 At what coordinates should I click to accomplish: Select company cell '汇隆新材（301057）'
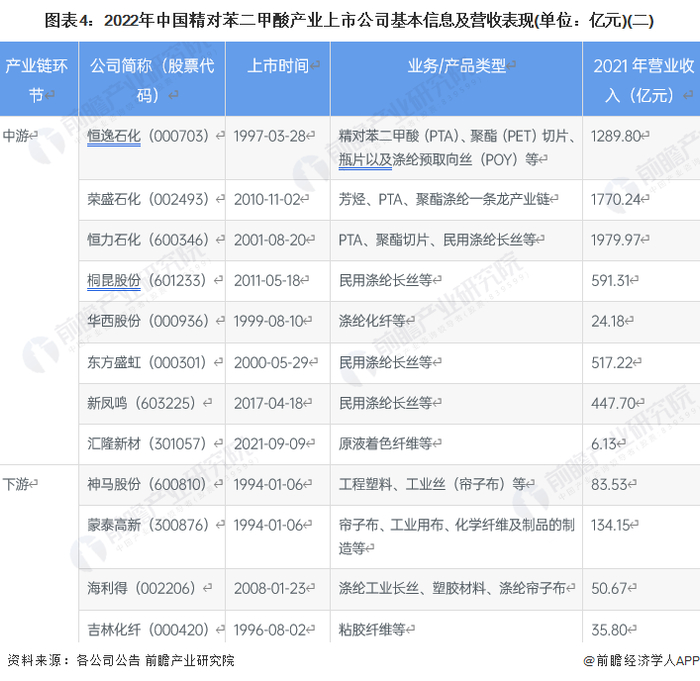[152, 444]
